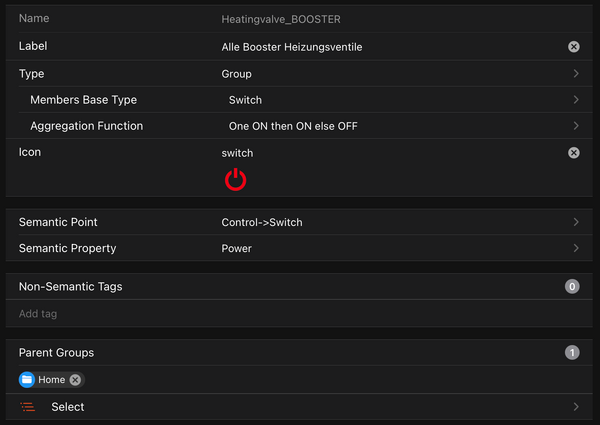Open the parent group Select chevron
The height and width of the screenshot is (425, 600).
pyautogui.click(x=576, y=407)
